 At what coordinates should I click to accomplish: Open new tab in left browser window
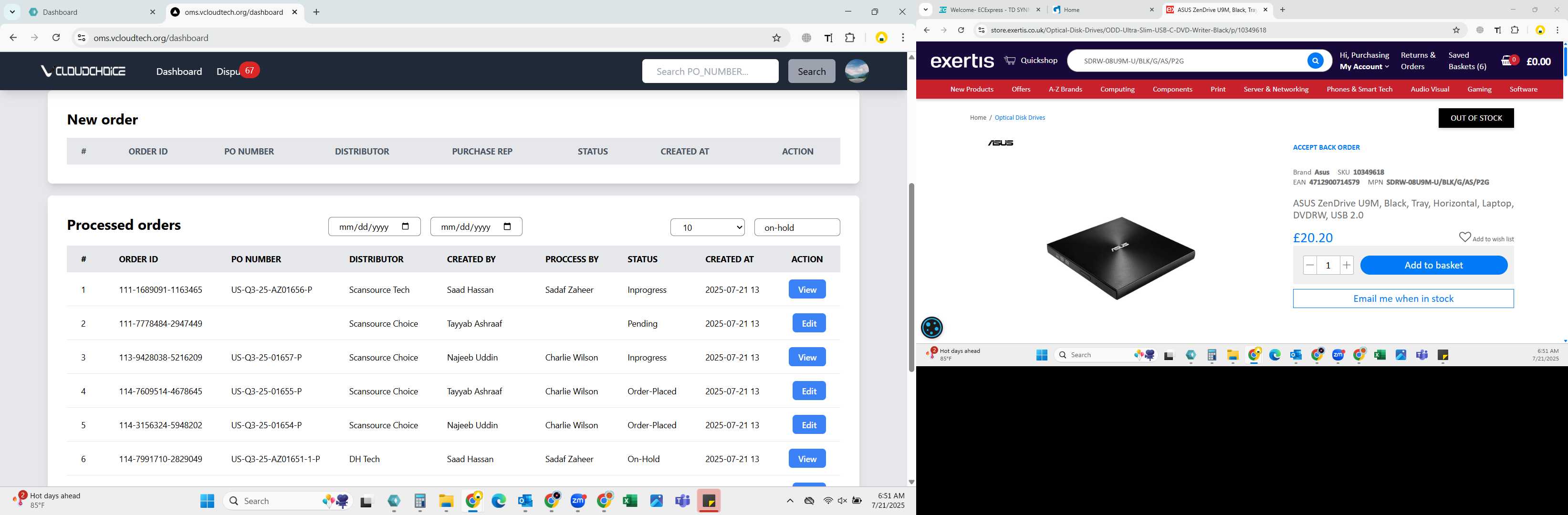[316, 11]
